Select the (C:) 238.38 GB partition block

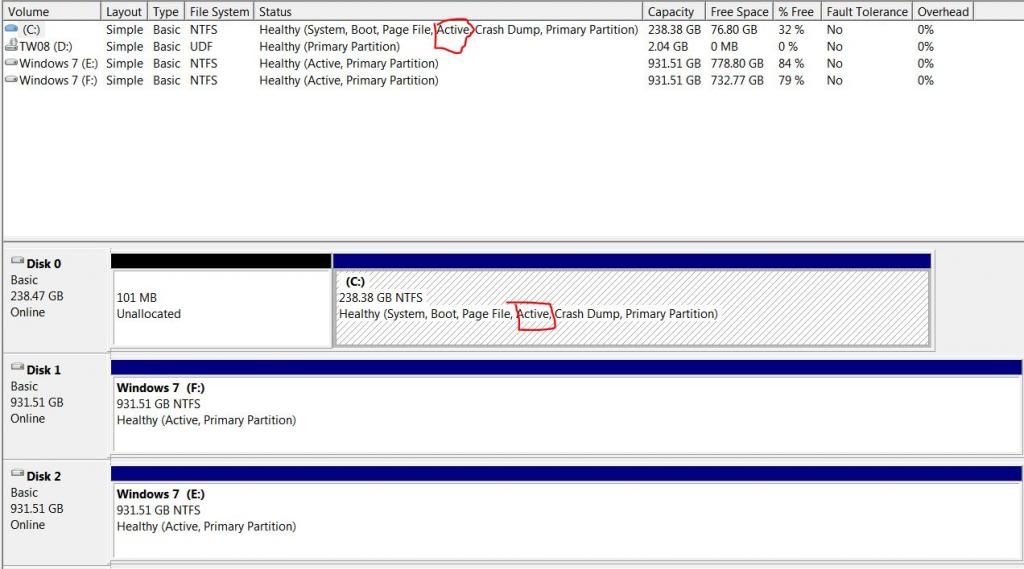click(x=631, y=307)
